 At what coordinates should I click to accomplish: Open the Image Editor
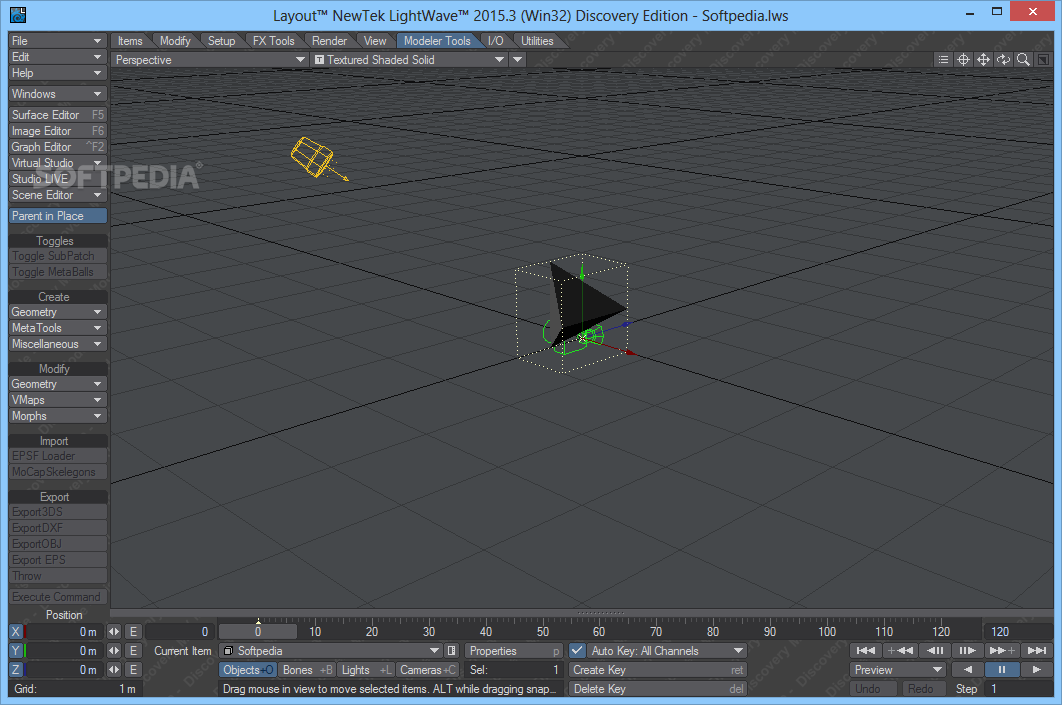click(x=58, y=131)
